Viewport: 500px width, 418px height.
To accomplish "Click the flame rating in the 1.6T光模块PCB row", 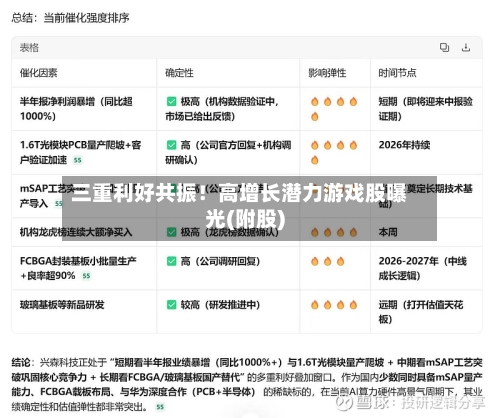I will [x=334, y=153].
